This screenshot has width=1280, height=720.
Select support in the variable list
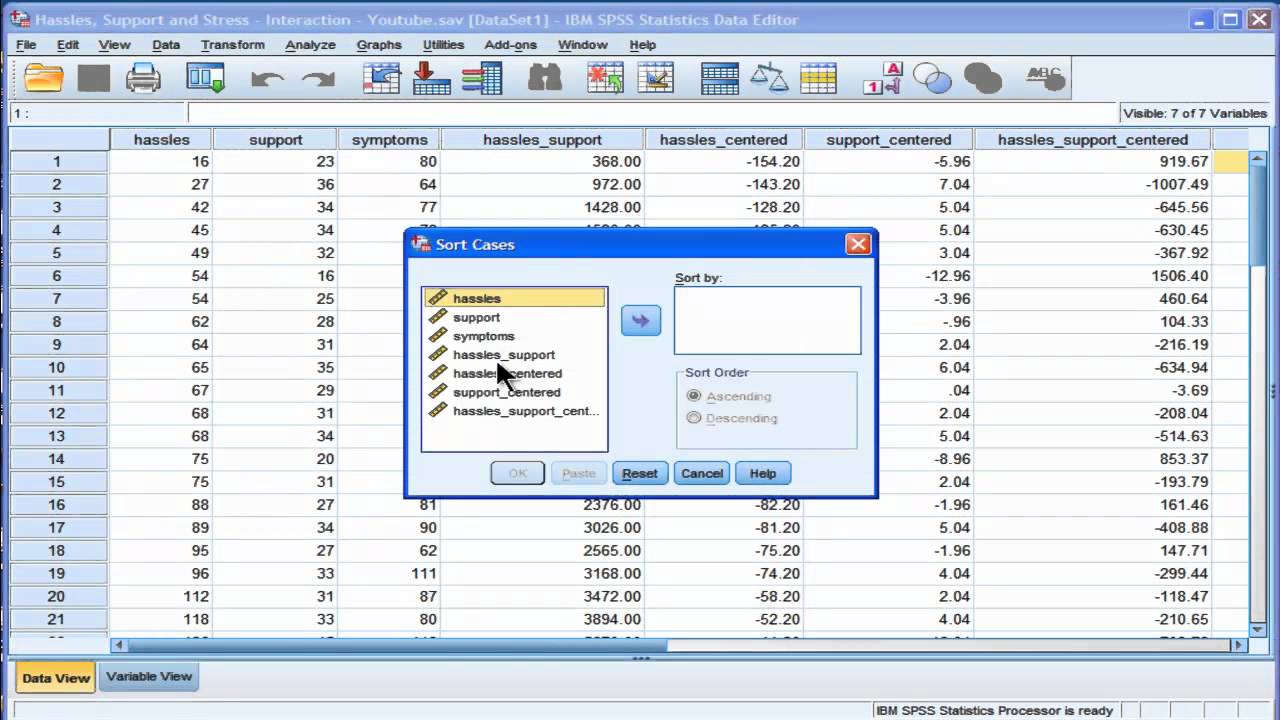pyautogui.click(x=514, y=317)
